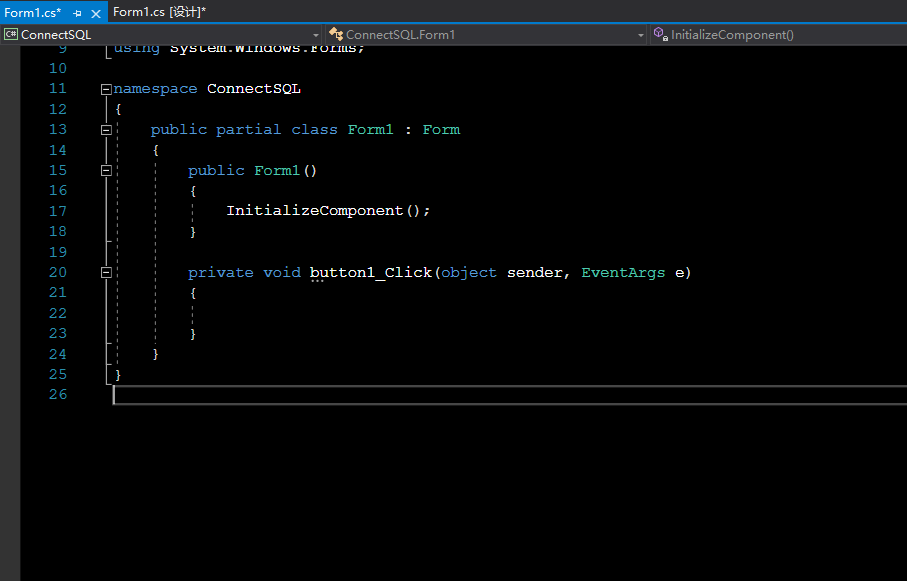
Task: Collapse the Form1 constructor body
Action: (x=106, y=170)
